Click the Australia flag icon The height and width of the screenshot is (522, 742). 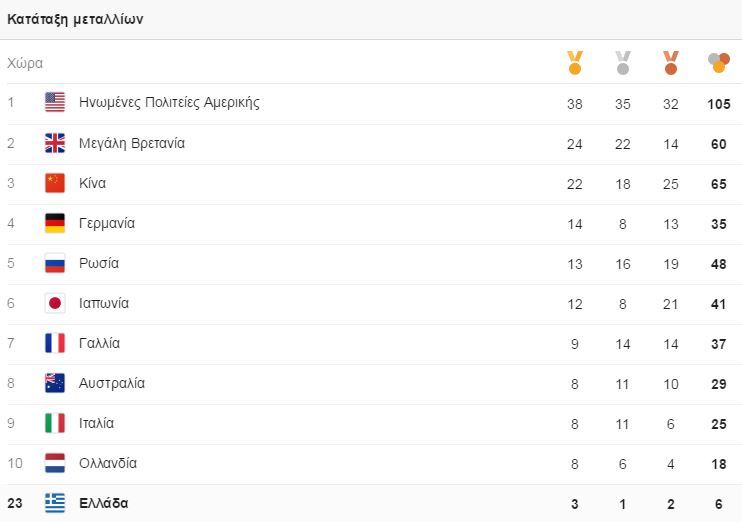pos(55,383)
